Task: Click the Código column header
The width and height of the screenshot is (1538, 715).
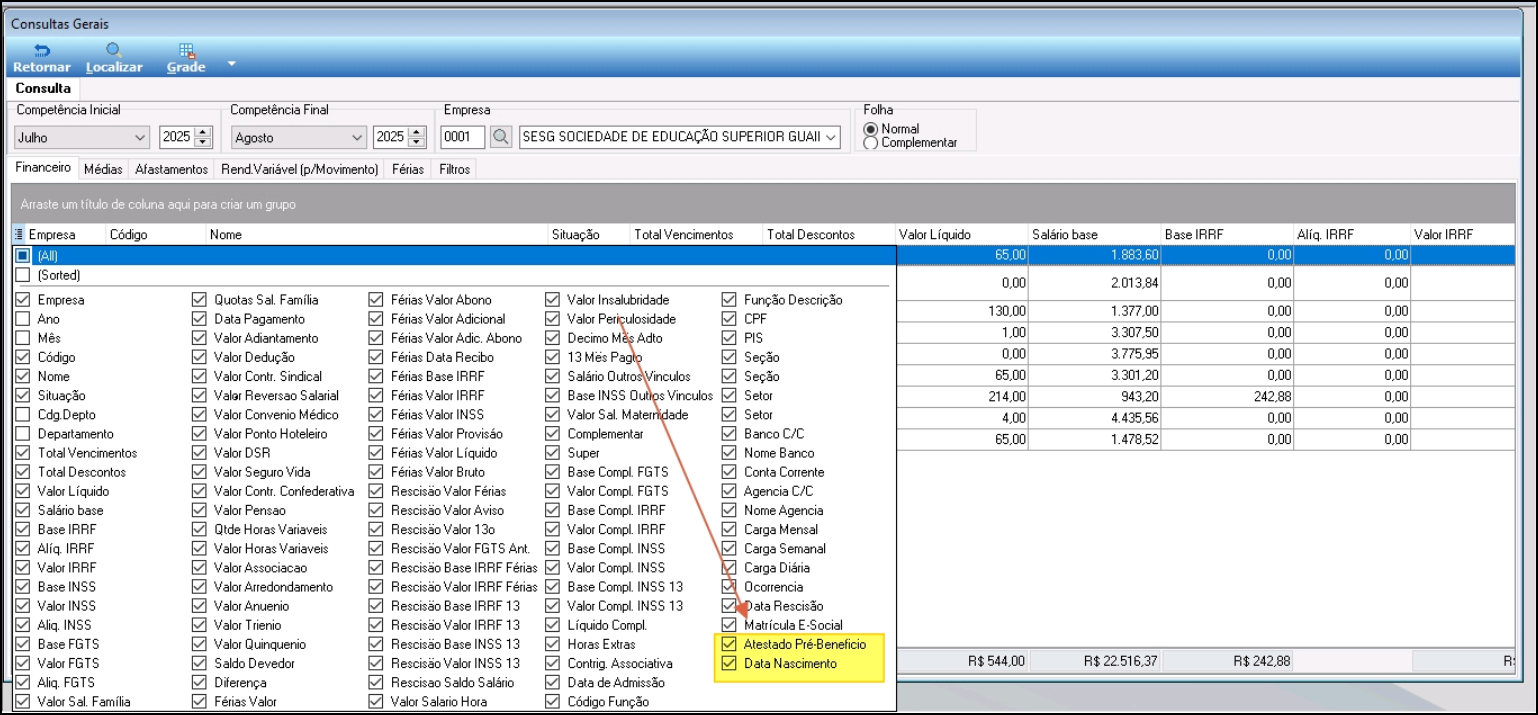Action: click(x=155, y=234)
